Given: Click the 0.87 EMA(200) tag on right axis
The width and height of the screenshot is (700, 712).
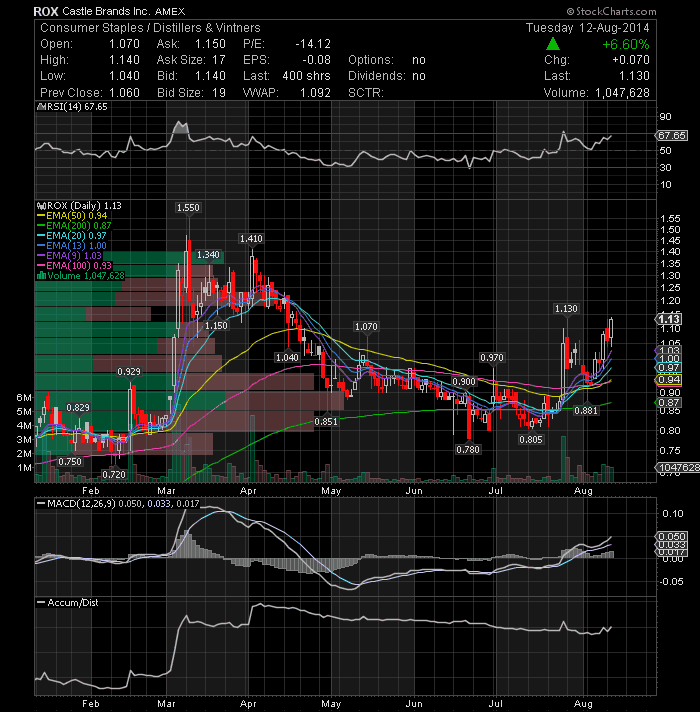Looking at the screenshot, I should click(x=669, y=402).
